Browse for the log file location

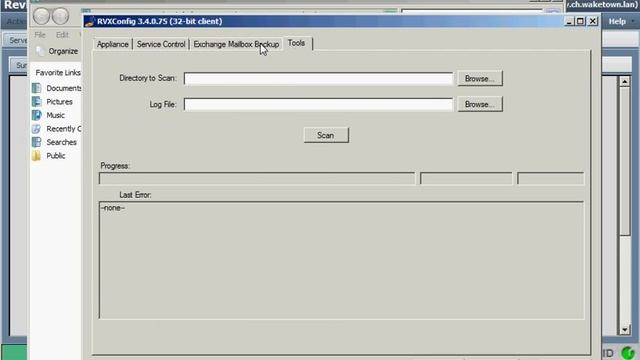click(480, 104)
